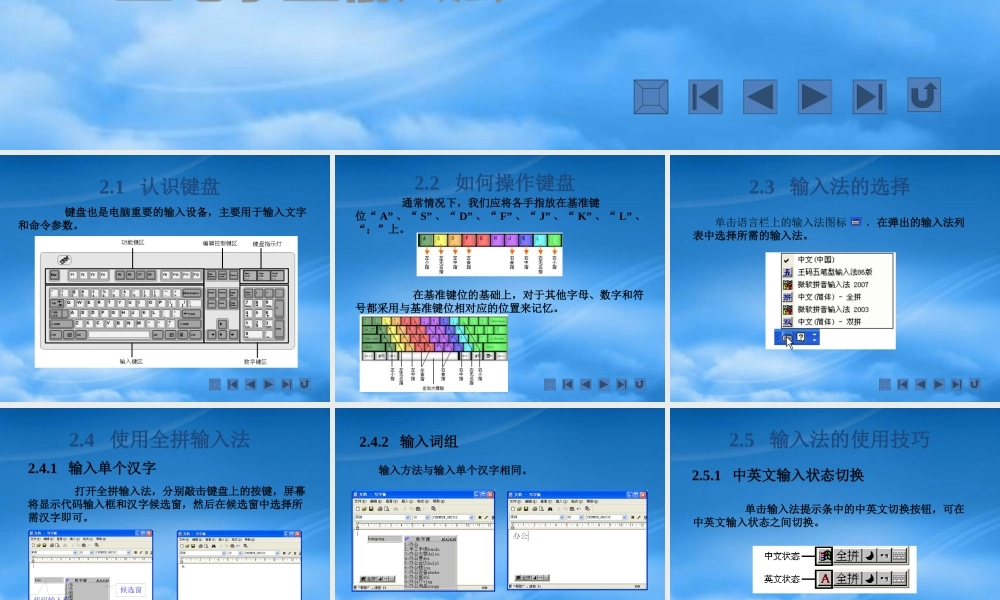Click return U-turn icon on slide 2.1
The image size is (1000, 600).
305,384
